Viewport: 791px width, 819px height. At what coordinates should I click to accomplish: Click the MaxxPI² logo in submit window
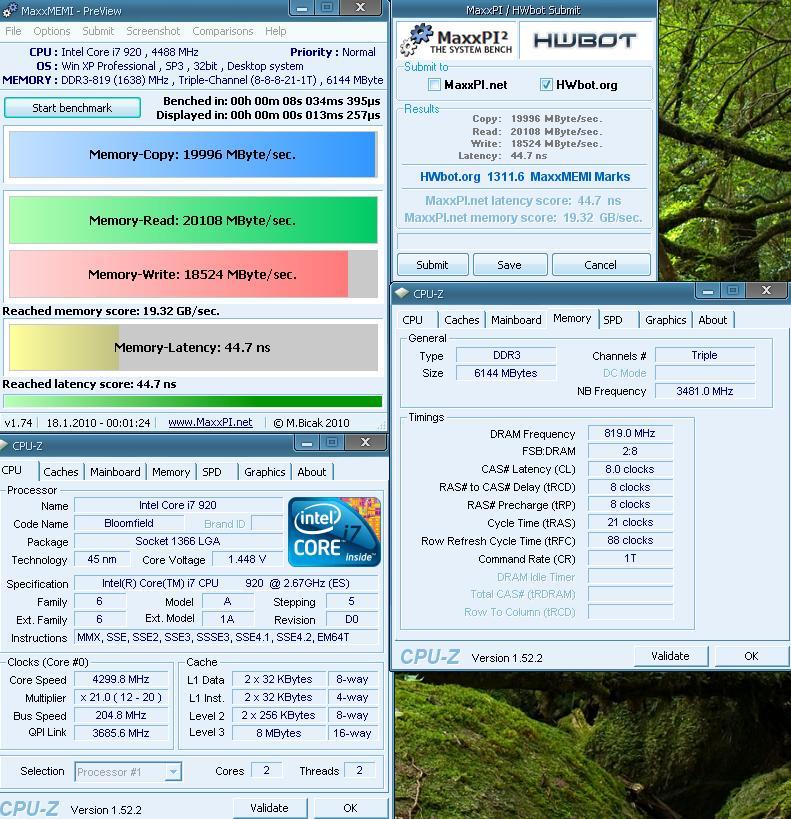click(456, 40)
